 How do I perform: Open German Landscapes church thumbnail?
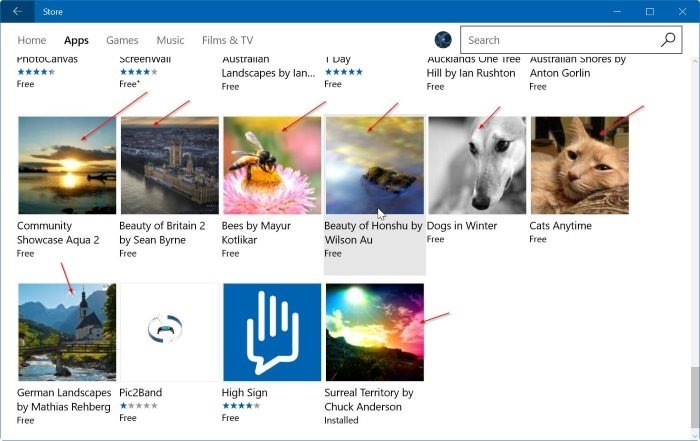67,332
